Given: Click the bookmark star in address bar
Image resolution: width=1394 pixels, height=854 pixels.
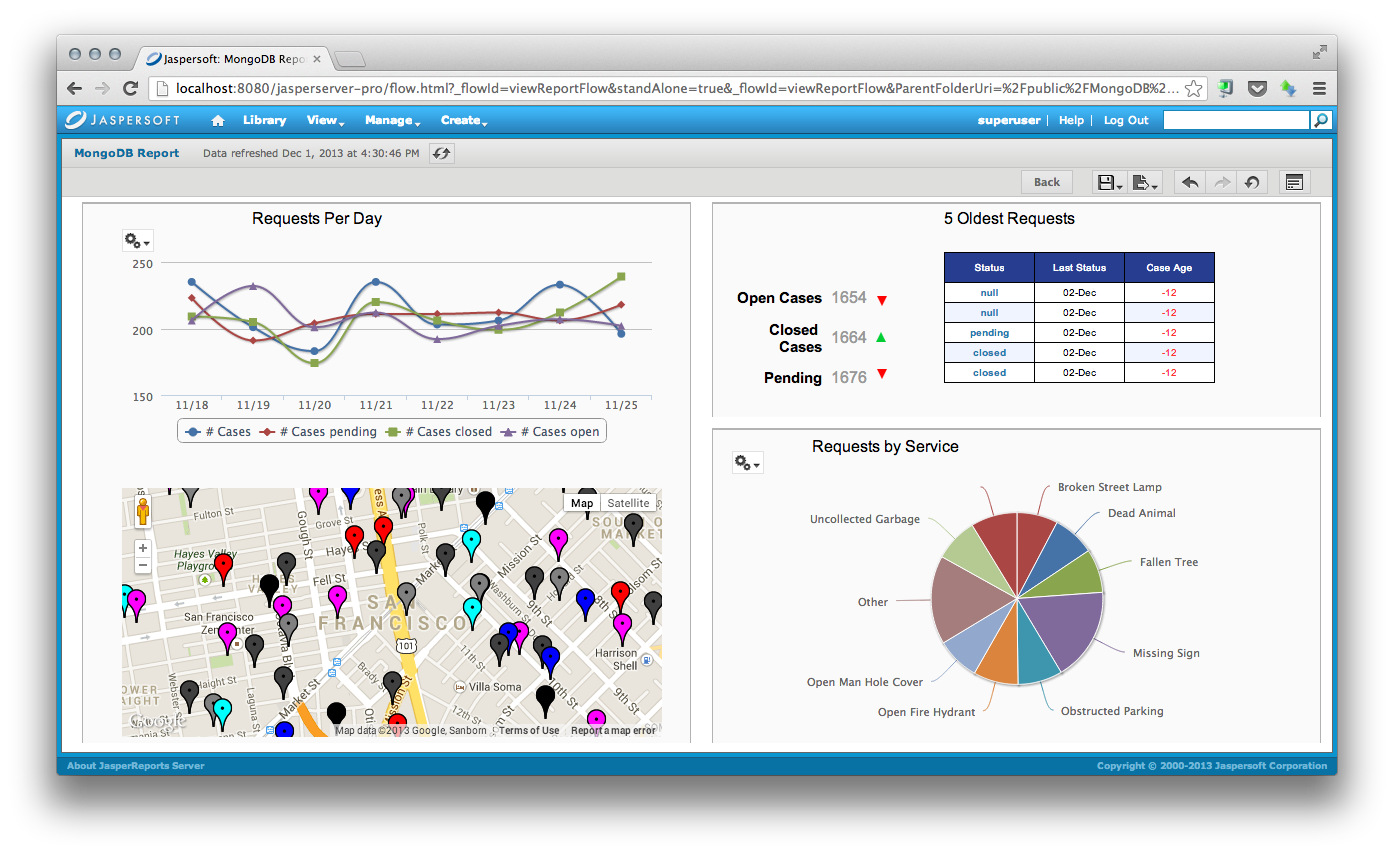Looking at the screenshot, I should (1193, 88).
